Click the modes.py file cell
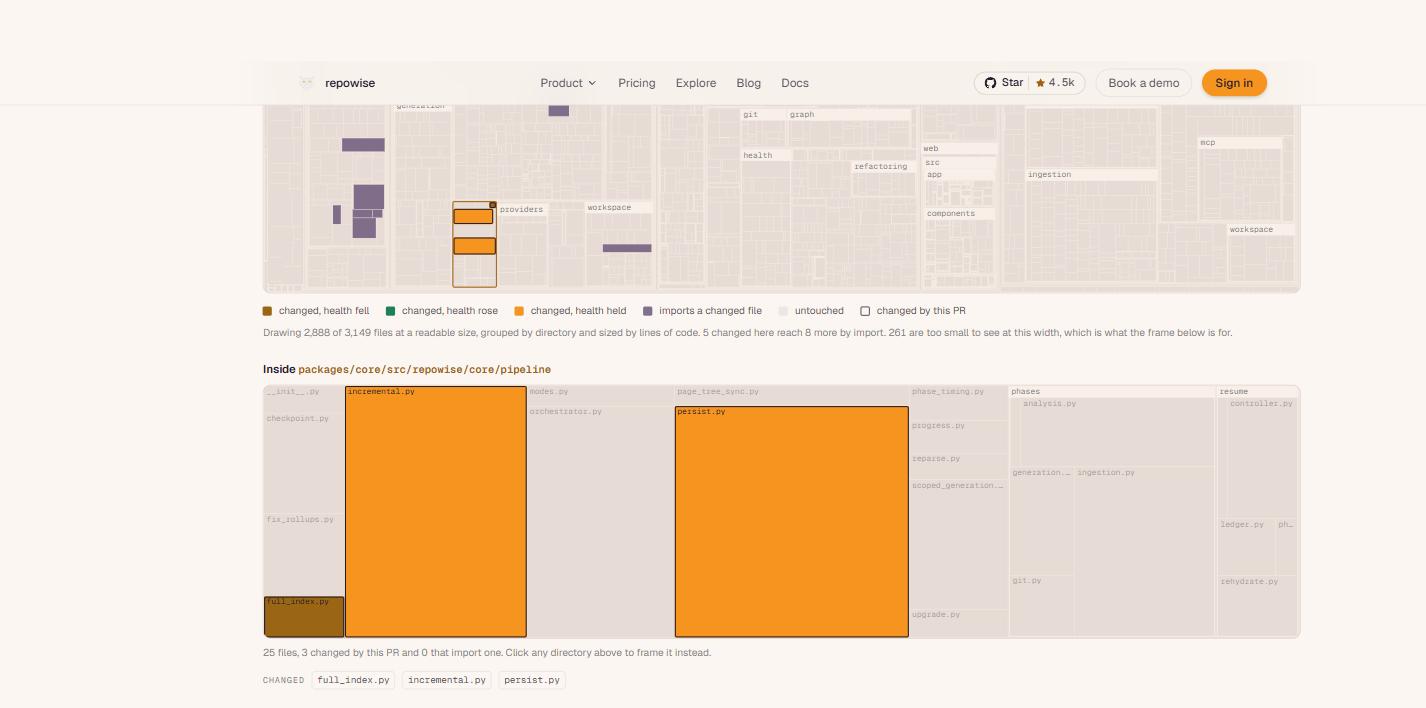The image size is (1426, 708). point(601,396)
